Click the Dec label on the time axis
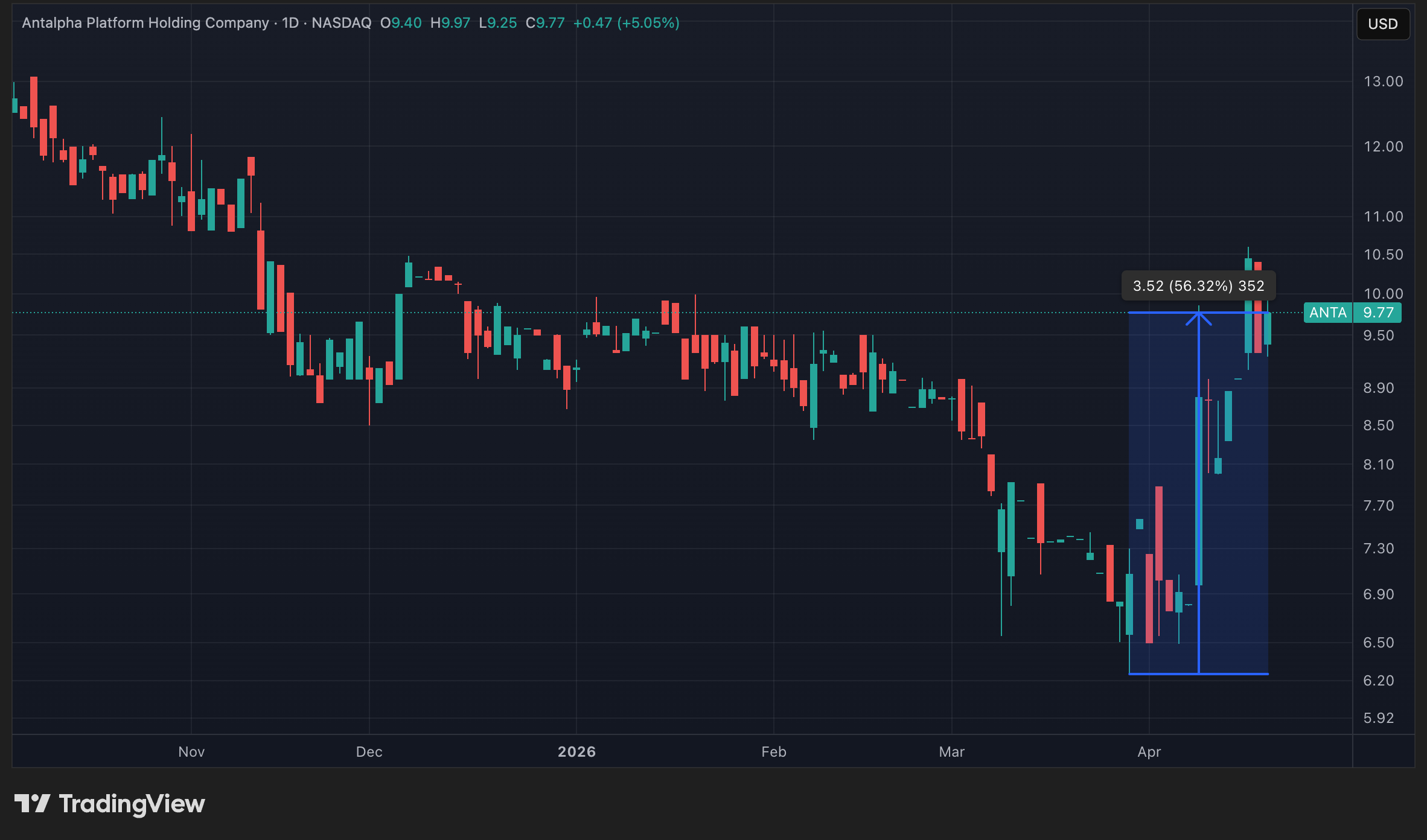The height and width of the screenshot is (840, 1427). (x=369, y=752)
